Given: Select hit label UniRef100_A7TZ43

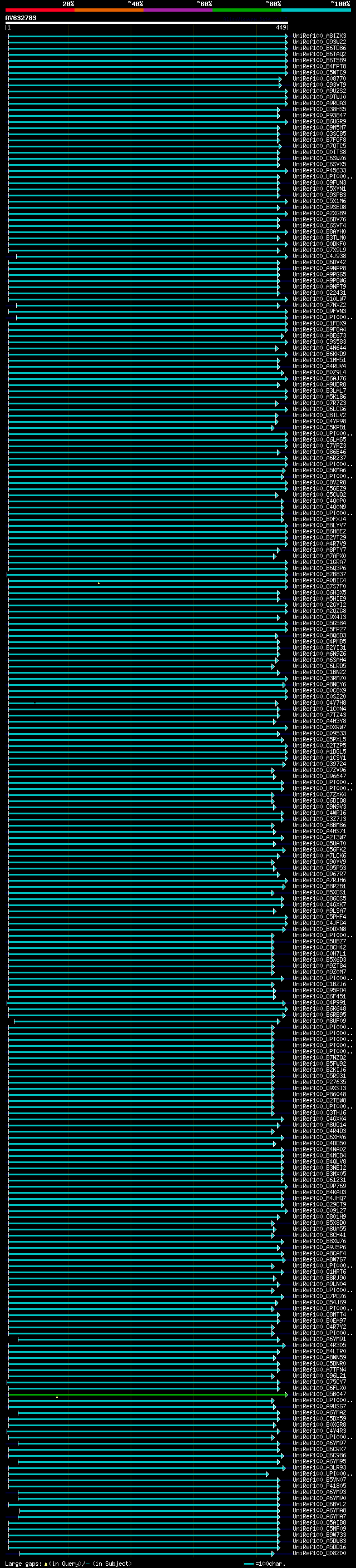Looking at the screenshot, I should [319, 715].
